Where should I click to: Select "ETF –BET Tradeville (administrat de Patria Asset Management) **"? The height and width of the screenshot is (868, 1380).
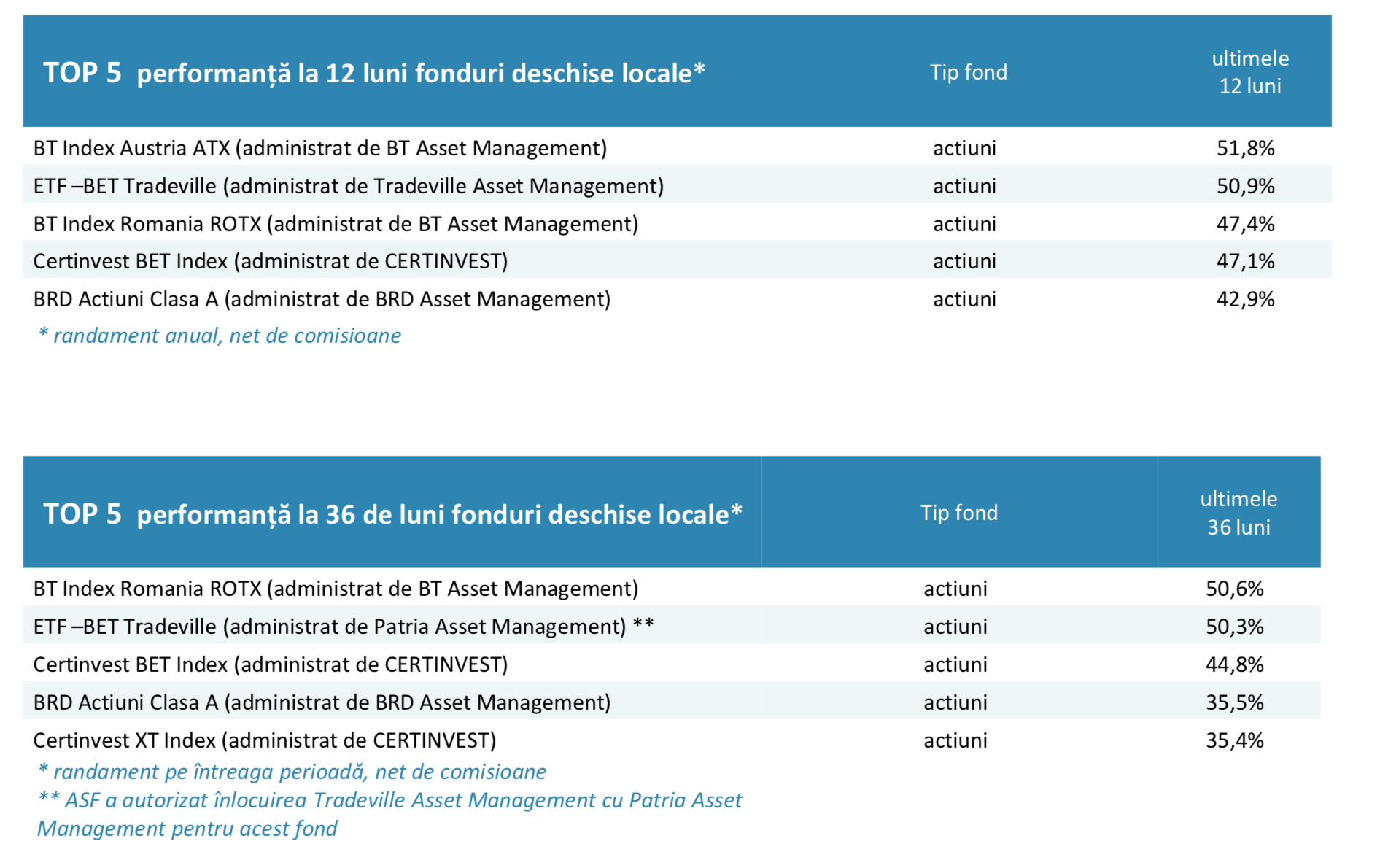pos(344,627)
